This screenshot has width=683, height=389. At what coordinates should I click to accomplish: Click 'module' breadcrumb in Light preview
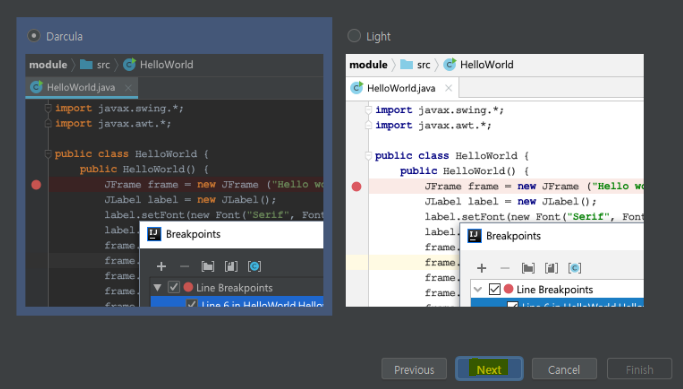pos(368,64)
